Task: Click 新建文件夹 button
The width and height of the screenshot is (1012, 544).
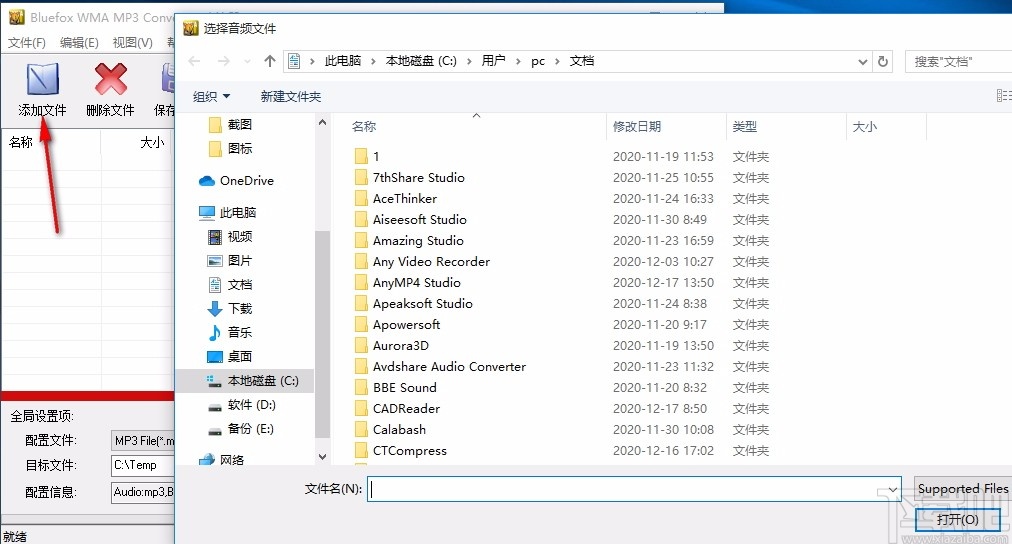Action: pos(290,96)
